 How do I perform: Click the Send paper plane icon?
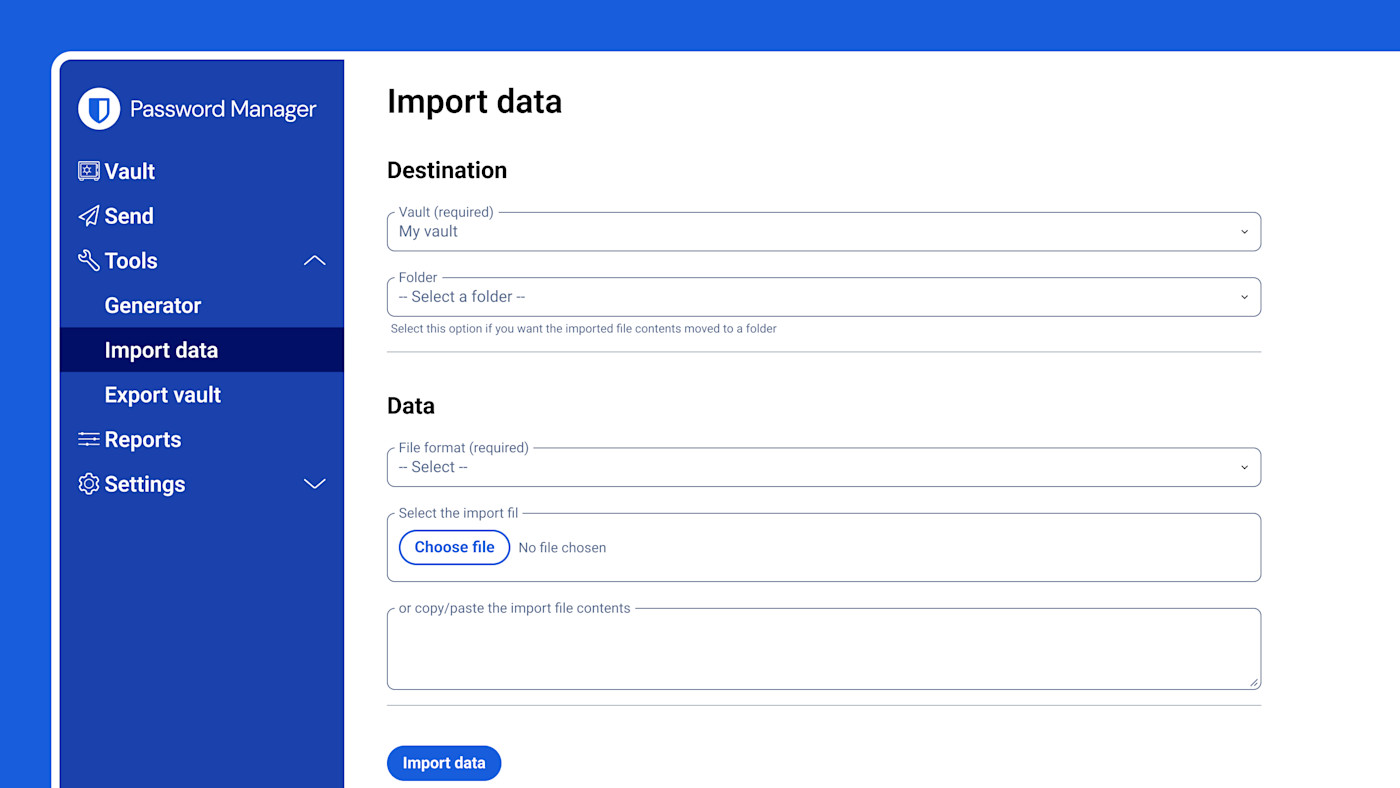point(87,215)
